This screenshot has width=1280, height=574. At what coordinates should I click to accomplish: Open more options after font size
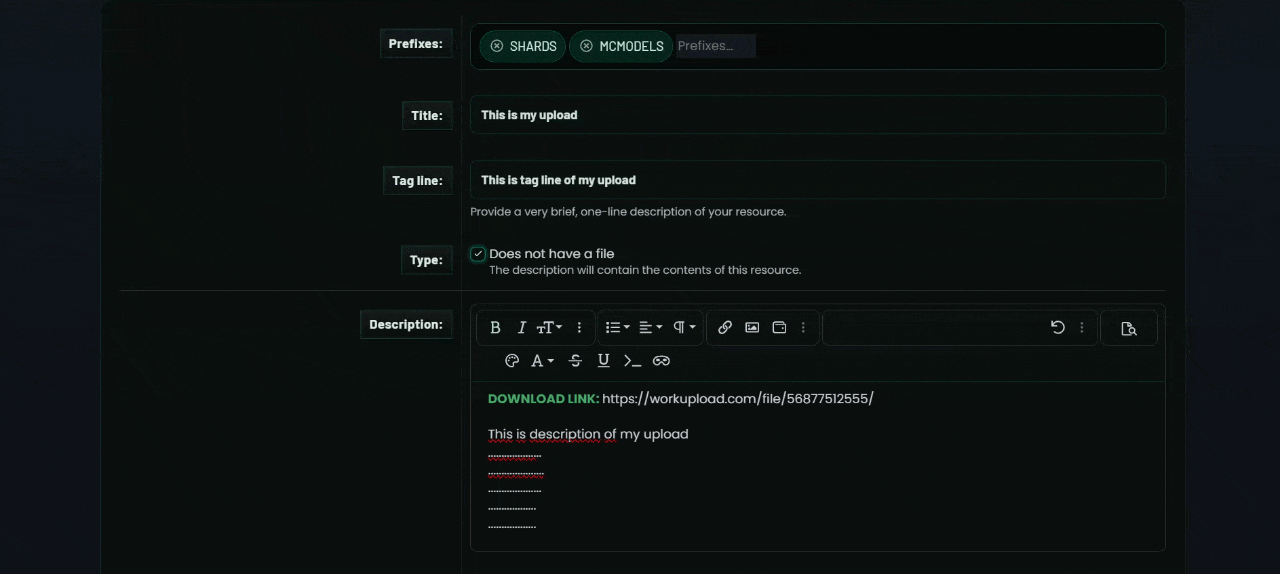coord(579,327)
